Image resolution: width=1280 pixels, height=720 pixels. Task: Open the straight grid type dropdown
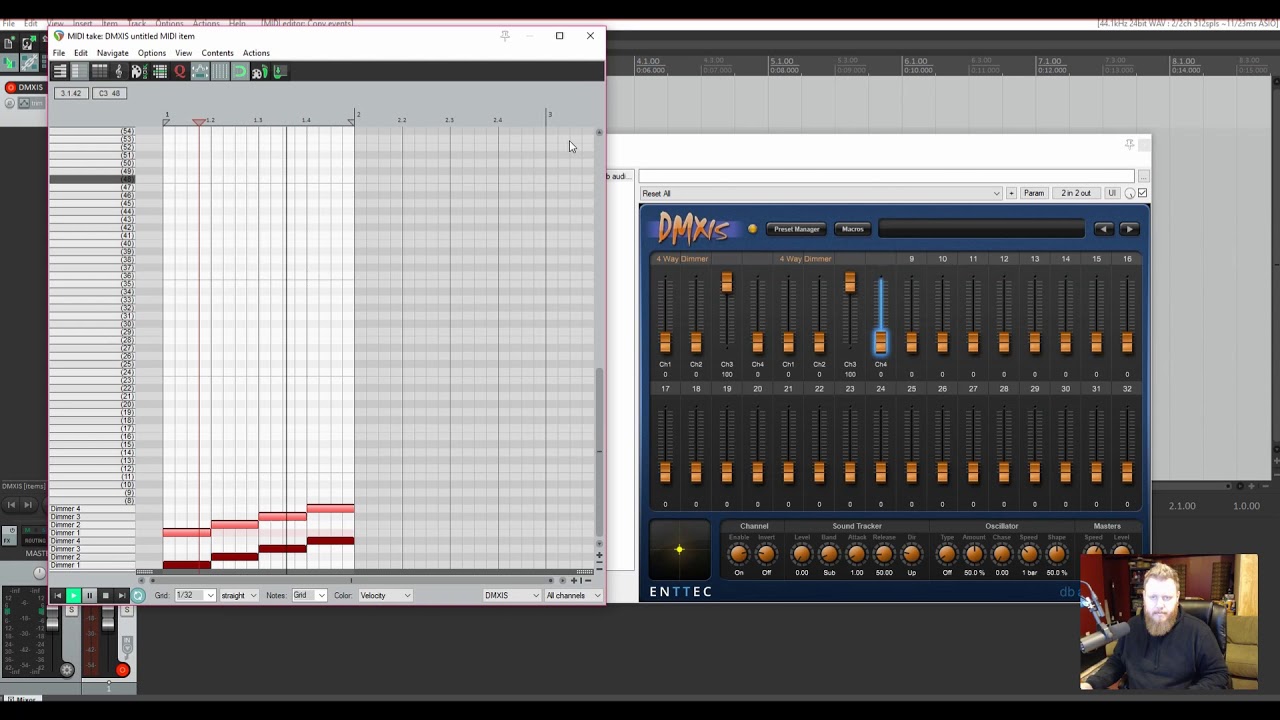click(x=239, y=595)
